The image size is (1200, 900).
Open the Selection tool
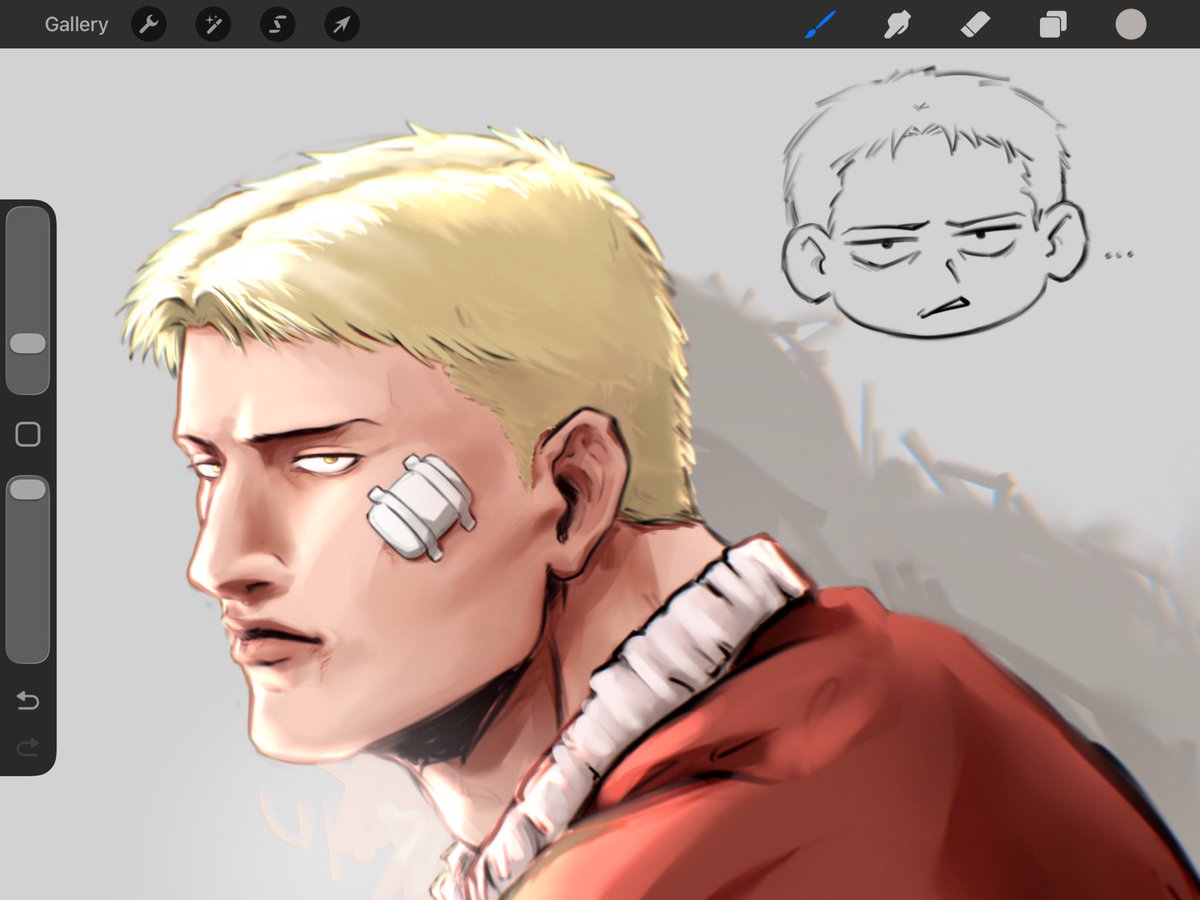coord(277,25)
